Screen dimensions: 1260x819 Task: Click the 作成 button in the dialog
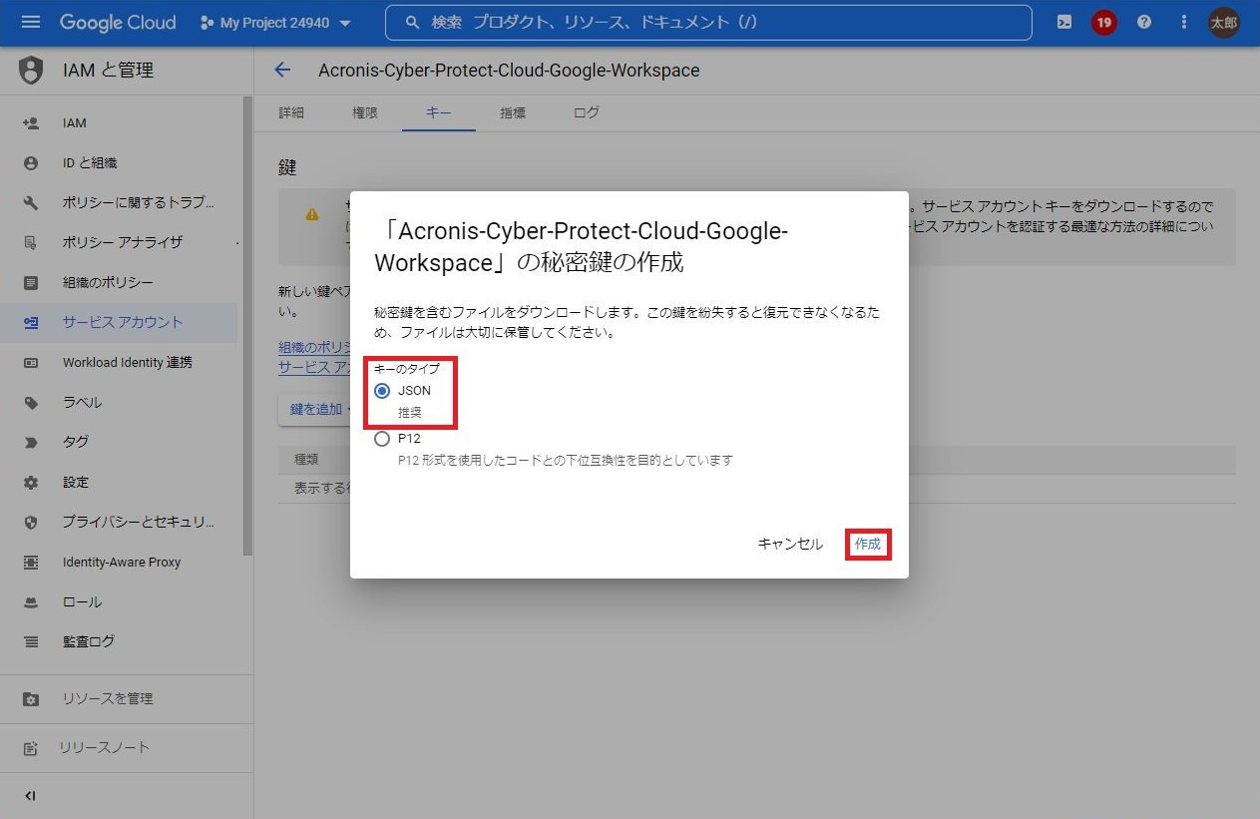[x=868, y=544]
